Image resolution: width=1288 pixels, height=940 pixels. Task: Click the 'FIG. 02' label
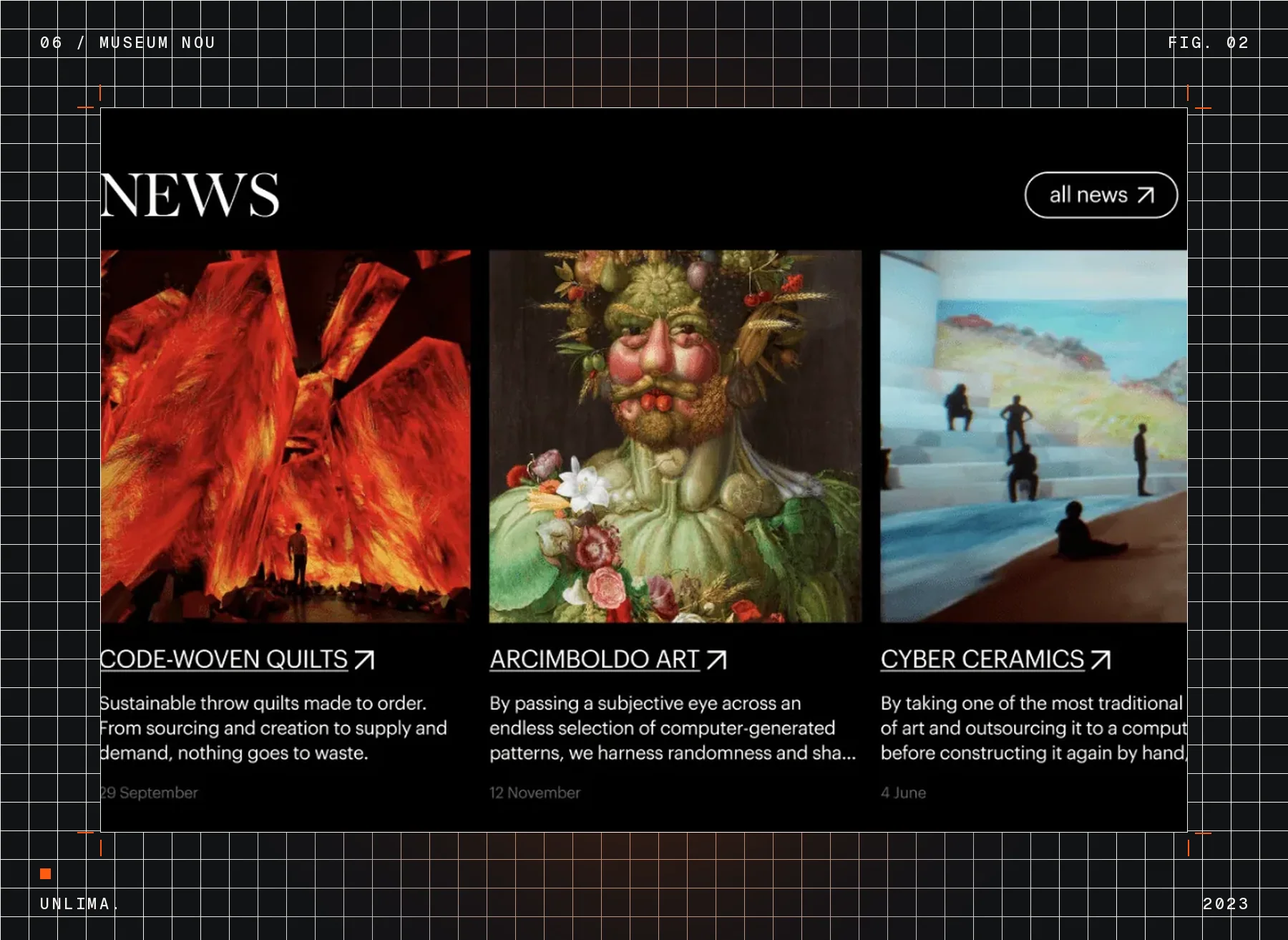click(x=1209, y=43)
